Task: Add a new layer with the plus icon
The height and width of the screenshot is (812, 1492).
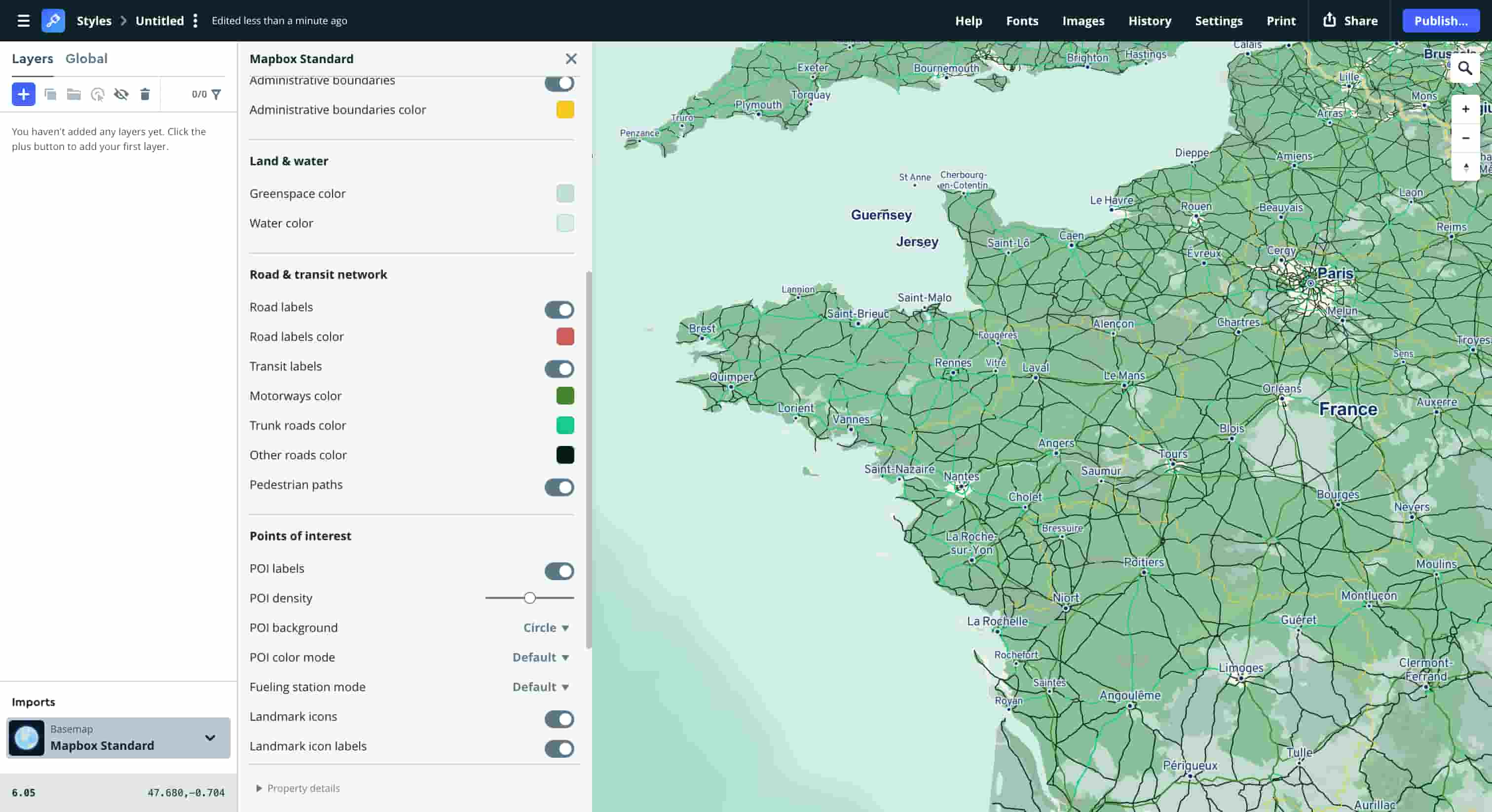Action: coord(23,94)
